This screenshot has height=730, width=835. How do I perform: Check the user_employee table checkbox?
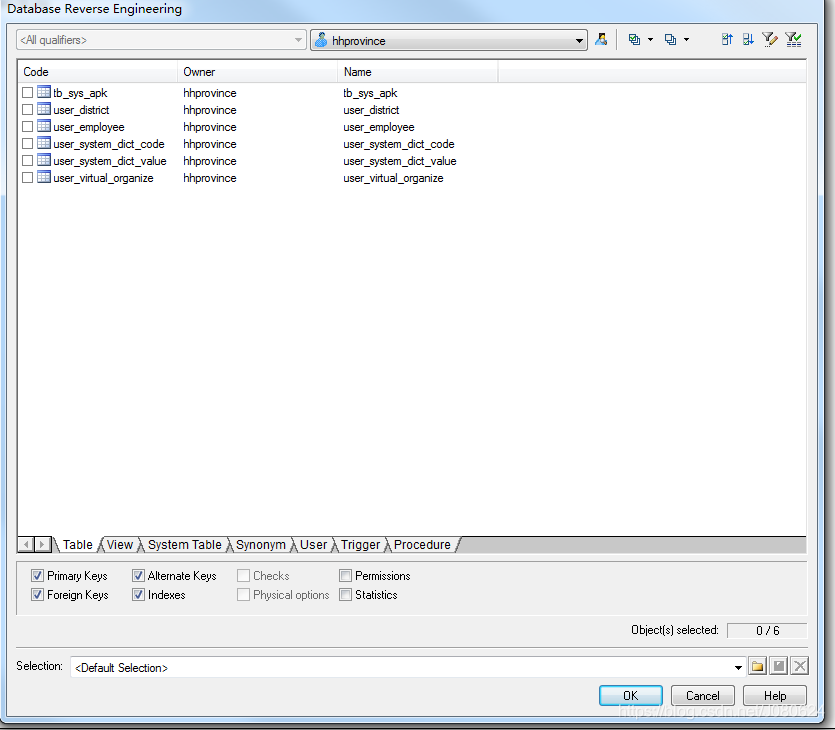[28, 127]
